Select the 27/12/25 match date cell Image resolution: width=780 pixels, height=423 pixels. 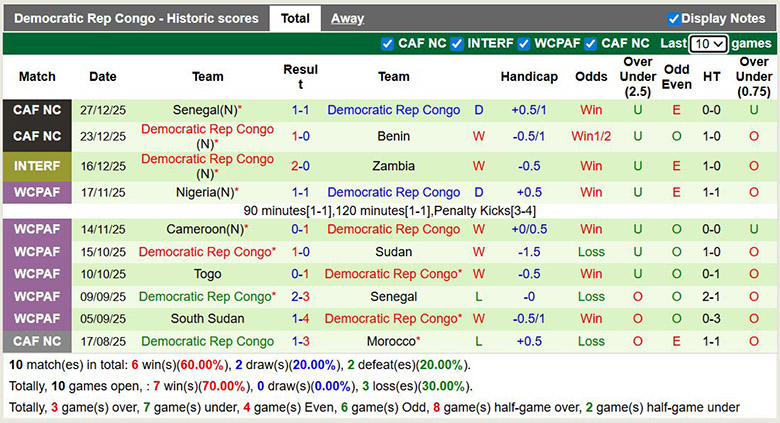(x=102, y=110)
